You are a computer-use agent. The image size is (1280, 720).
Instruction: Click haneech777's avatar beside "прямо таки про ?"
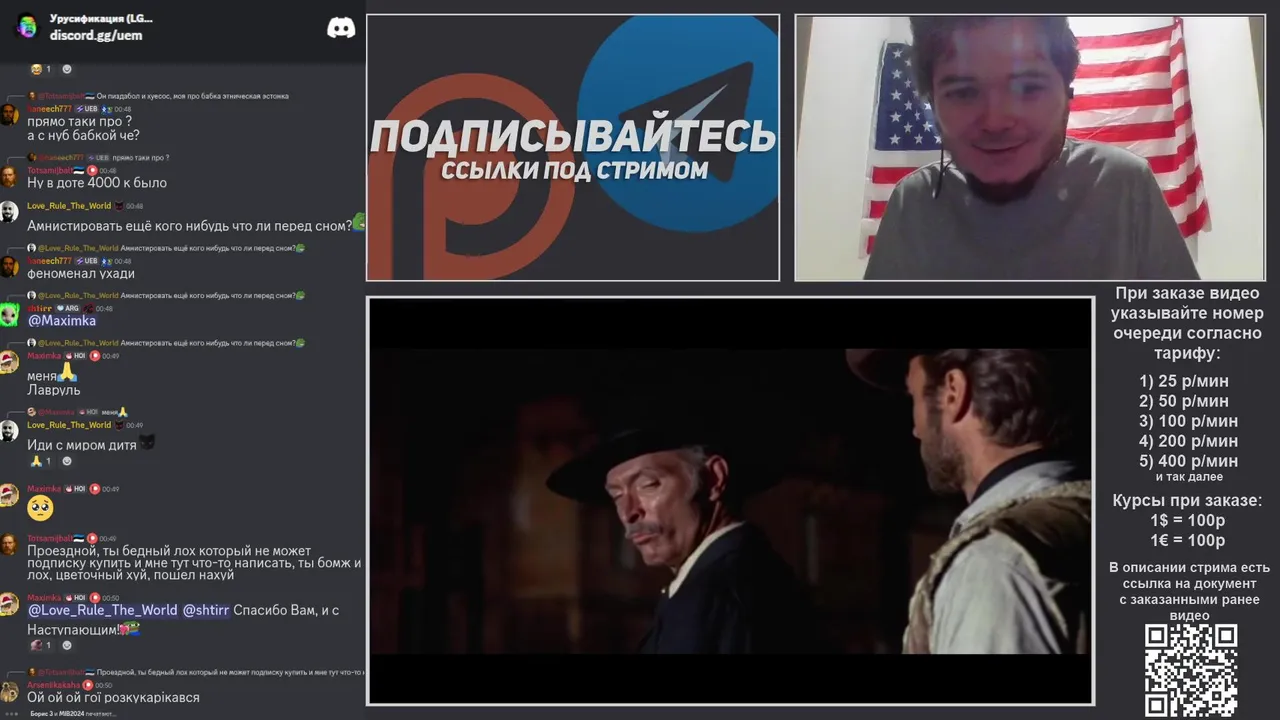(9, 114)
